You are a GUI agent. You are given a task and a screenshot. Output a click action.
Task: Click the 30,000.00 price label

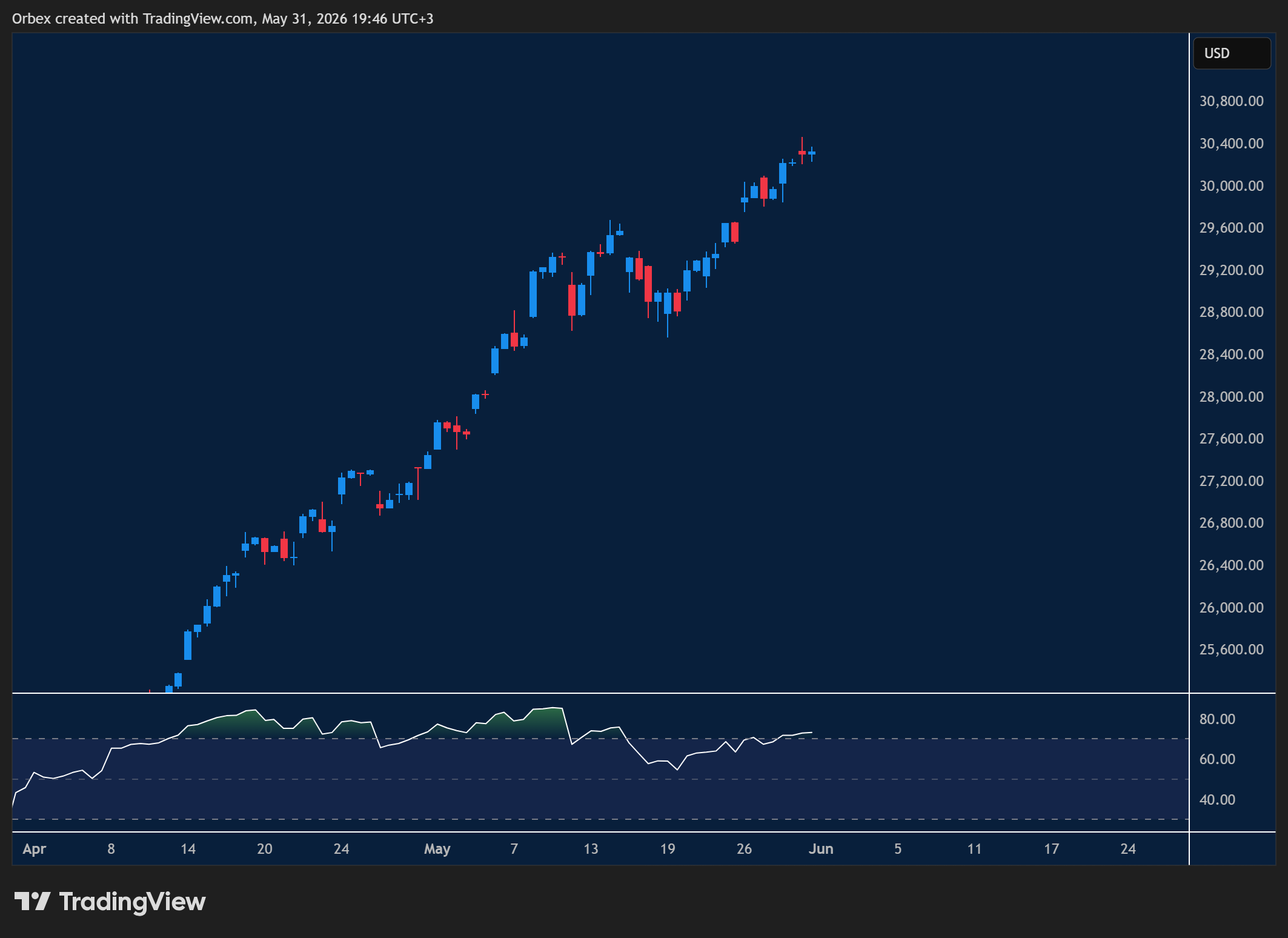point(1232,186)
